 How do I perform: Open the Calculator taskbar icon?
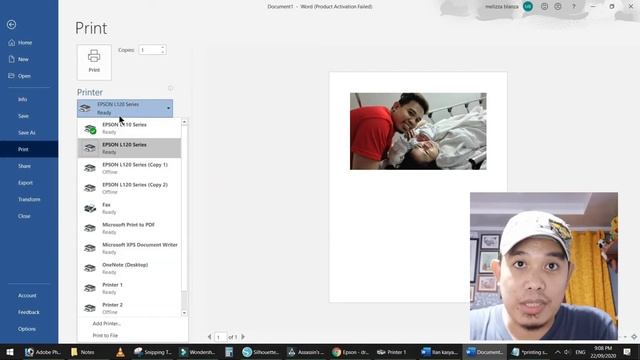point(229,352)
